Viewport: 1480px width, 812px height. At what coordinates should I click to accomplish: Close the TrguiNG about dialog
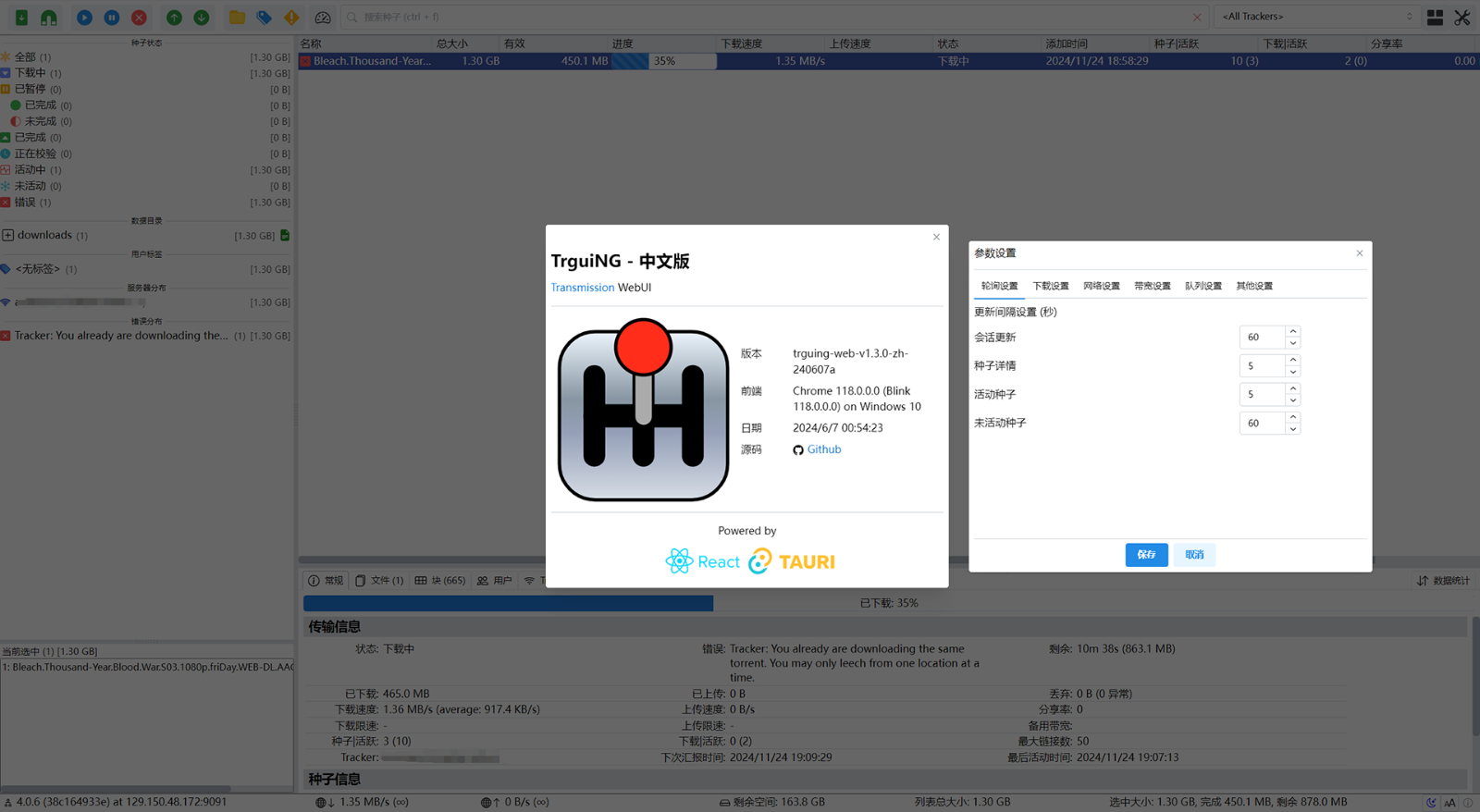tap(936, 237)
